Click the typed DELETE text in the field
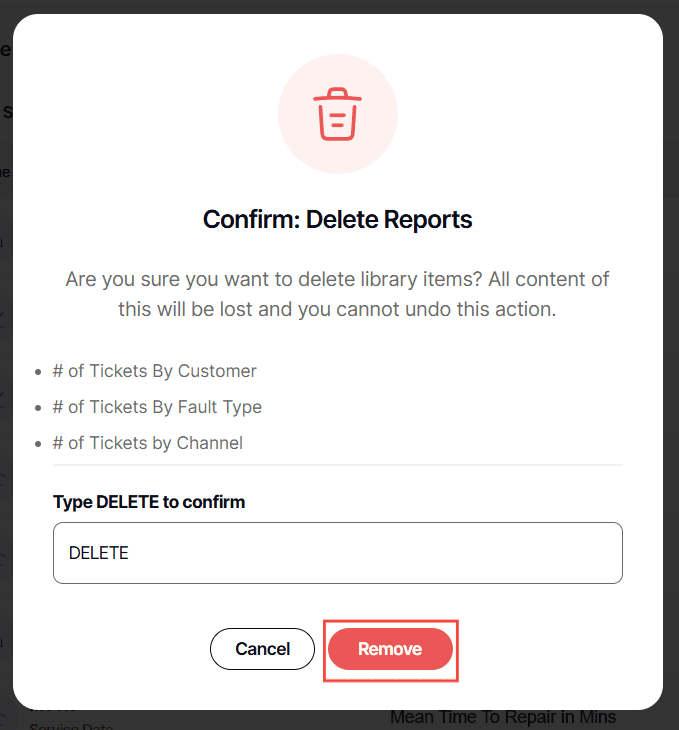The image size is (679, 730). (x=98, y=553)
